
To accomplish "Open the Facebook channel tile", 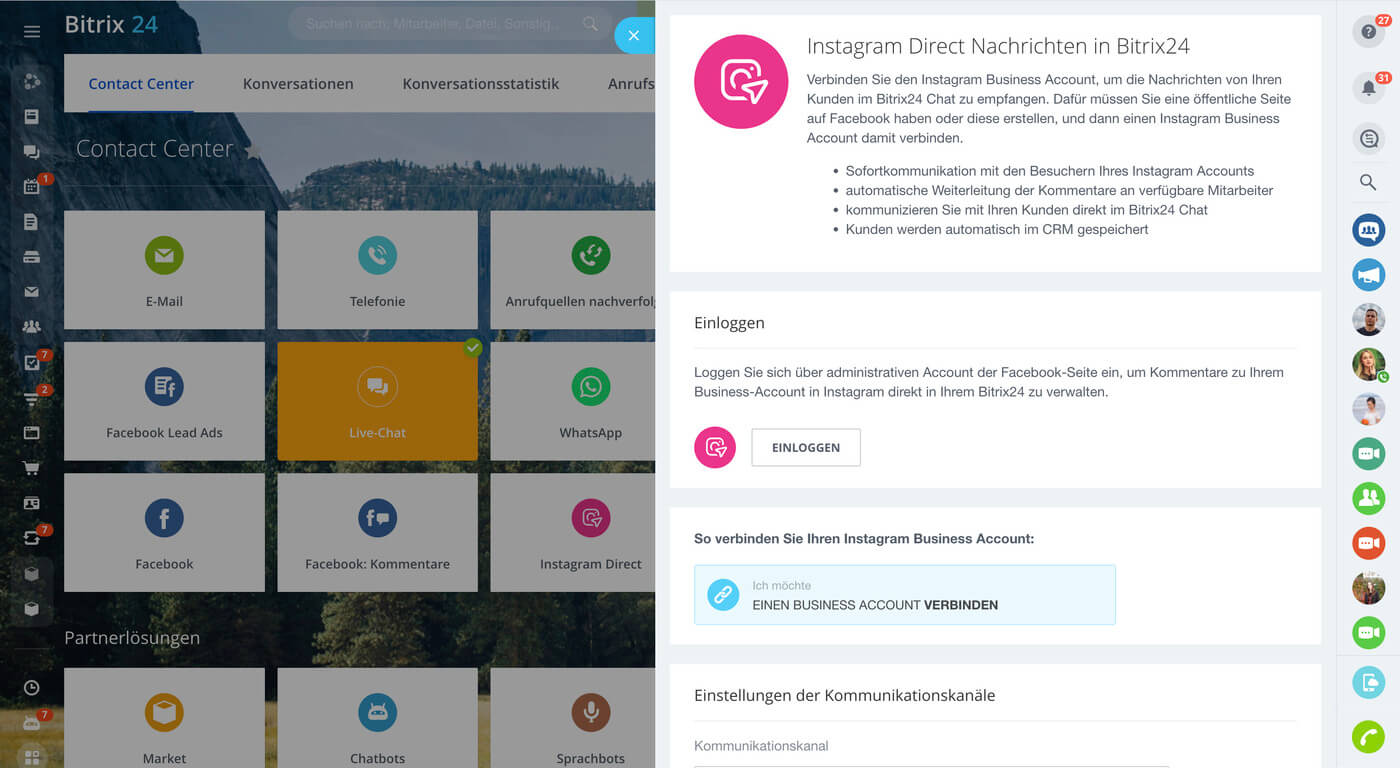I will (x=164, y=532).
